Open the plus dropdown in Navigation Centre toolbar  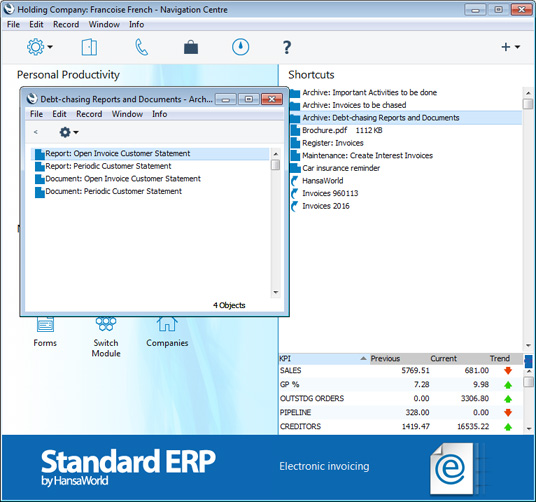(x=510, y=47)
